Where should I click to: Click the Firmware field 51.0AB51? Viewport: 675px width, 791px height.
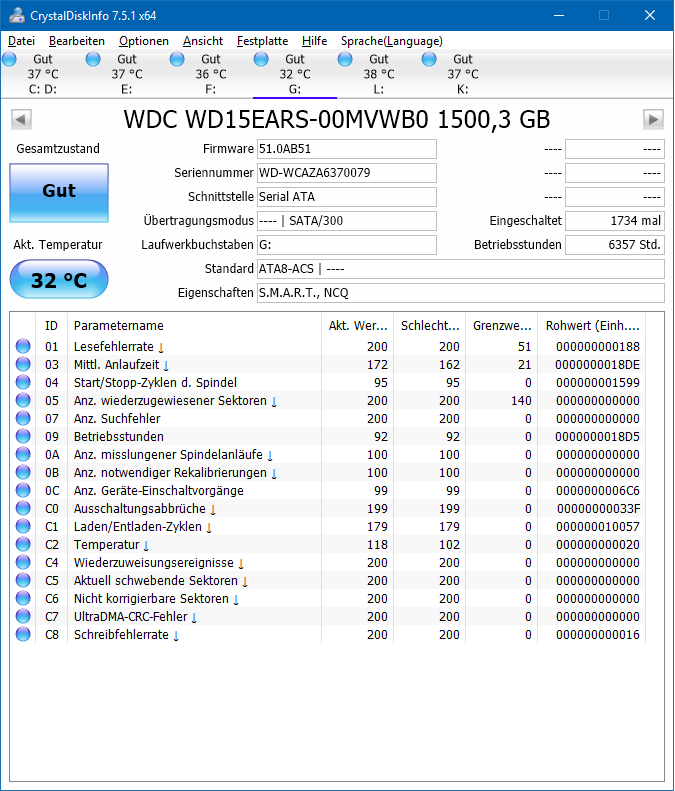click(x=347, y=149)
